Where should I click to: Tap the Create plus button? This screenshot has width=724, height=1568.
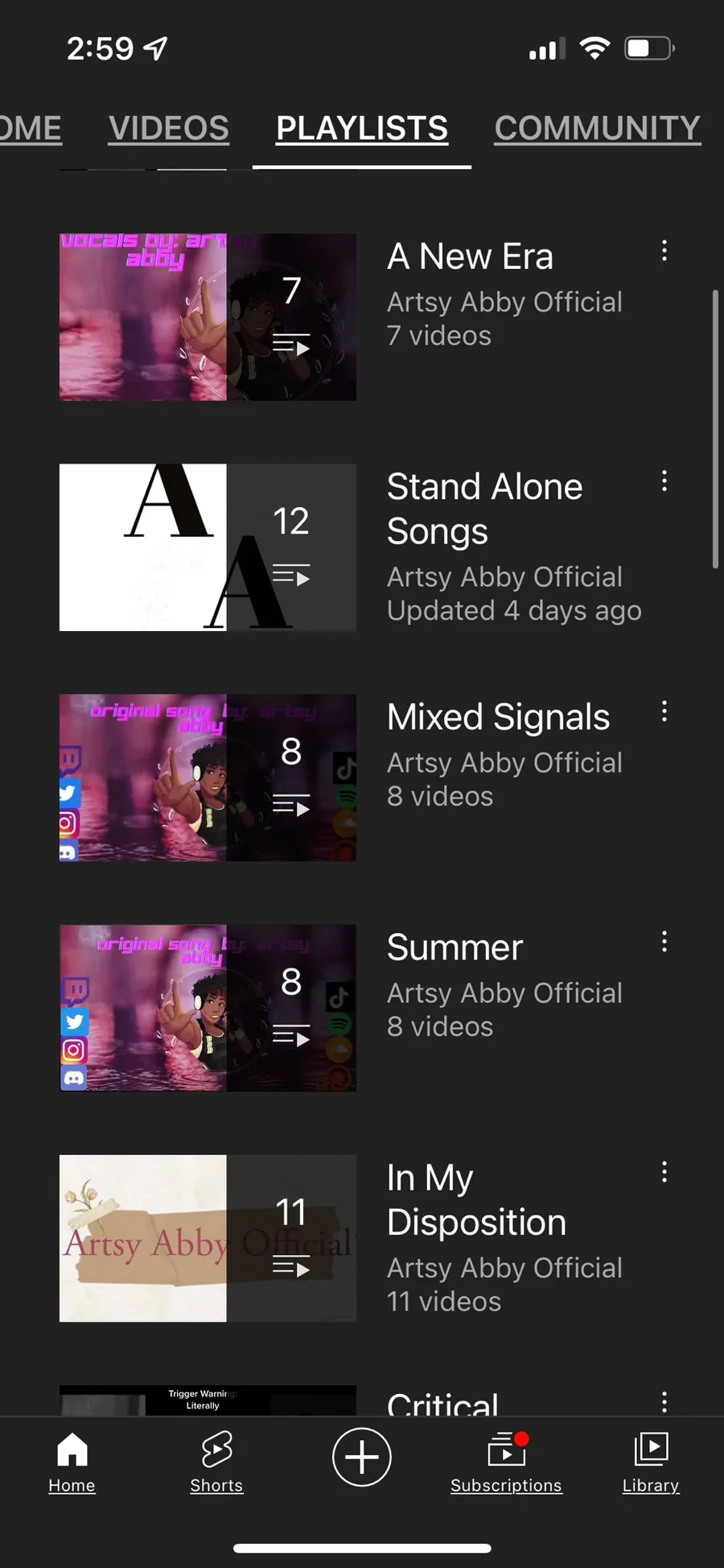point(361,1457)
